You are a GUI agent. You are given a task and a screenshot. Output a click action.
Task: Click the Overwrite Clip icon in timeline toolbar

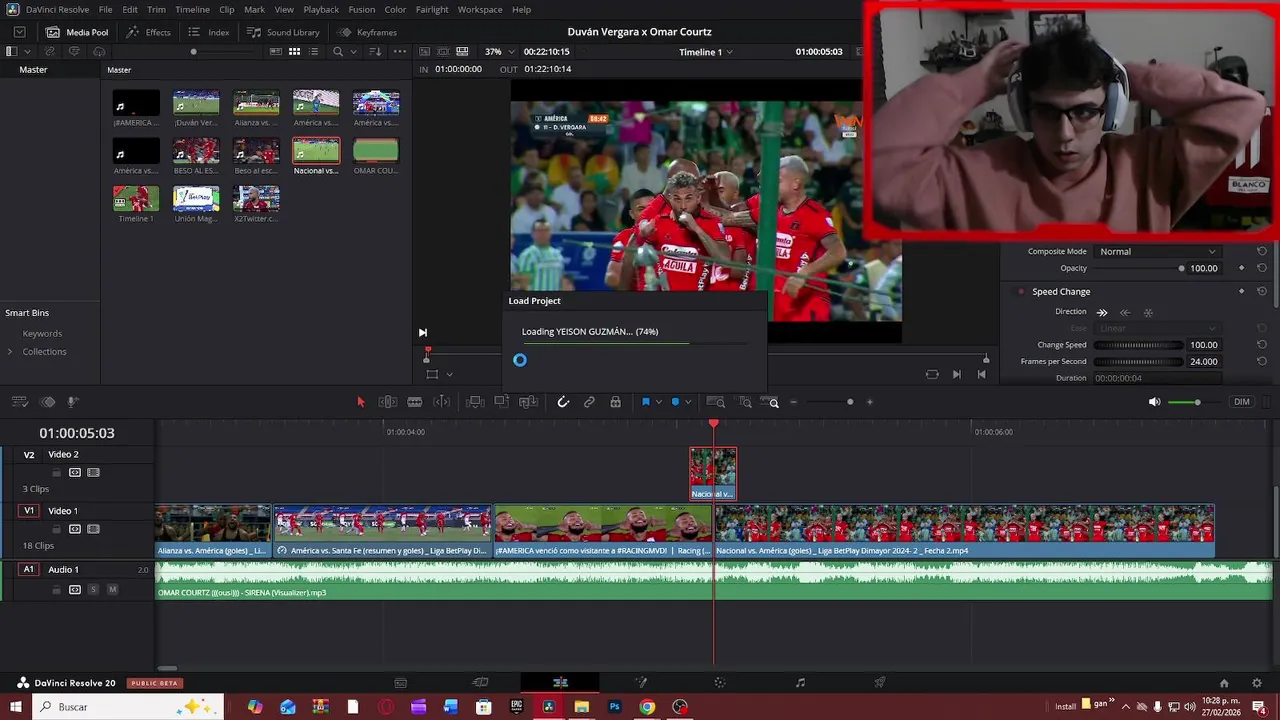[x=501, y=402]
